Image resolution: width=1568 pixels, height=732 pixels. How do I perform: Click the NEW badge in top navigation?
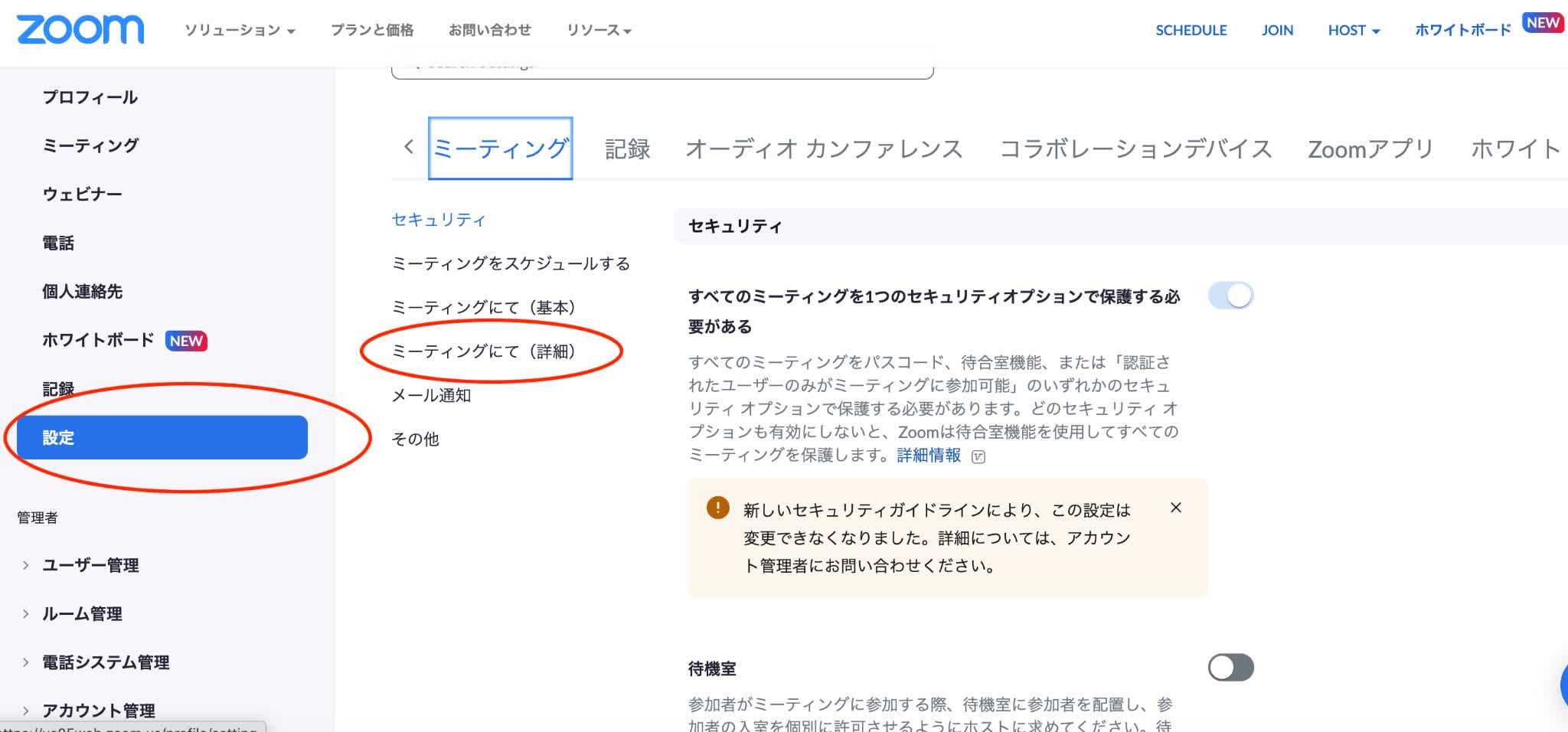coord(1542,23)
